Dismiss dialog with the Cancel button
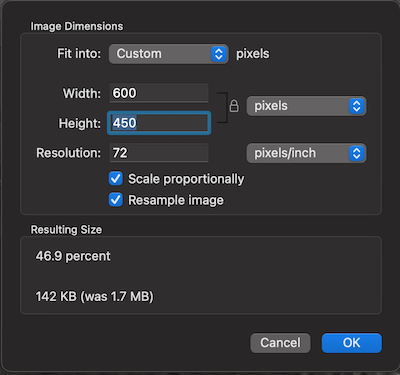This screenshot has height=375, width=400. [x=280, y=343]
